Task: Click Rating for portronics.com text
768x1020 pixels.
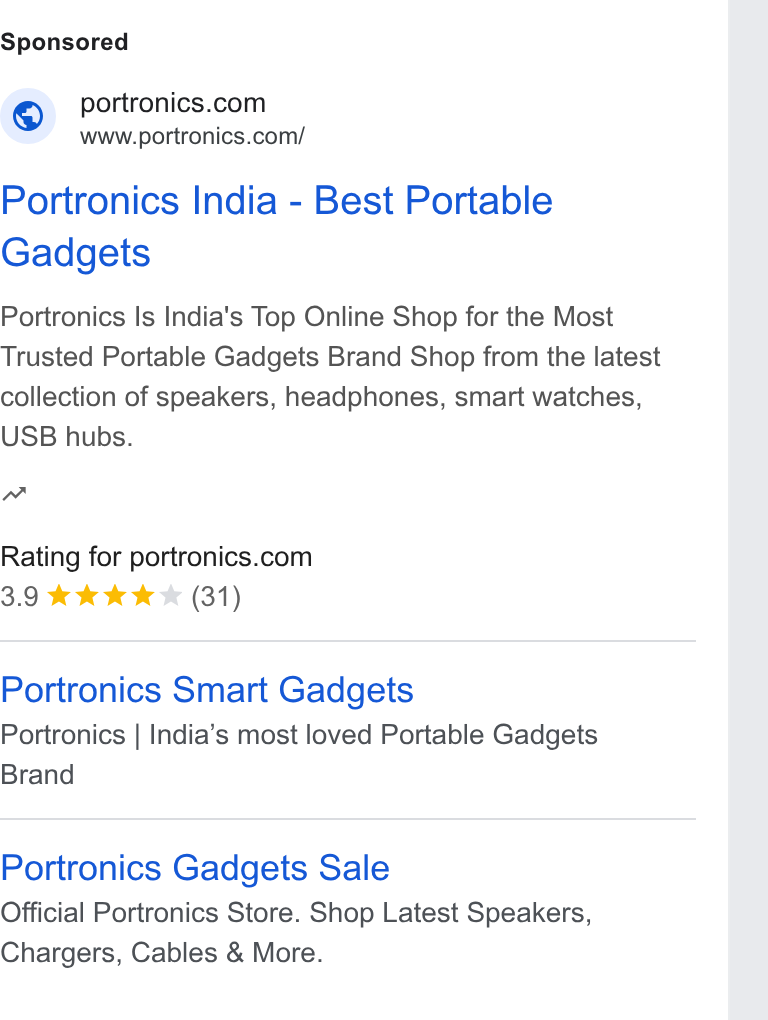Action: (x=156, y=557)
